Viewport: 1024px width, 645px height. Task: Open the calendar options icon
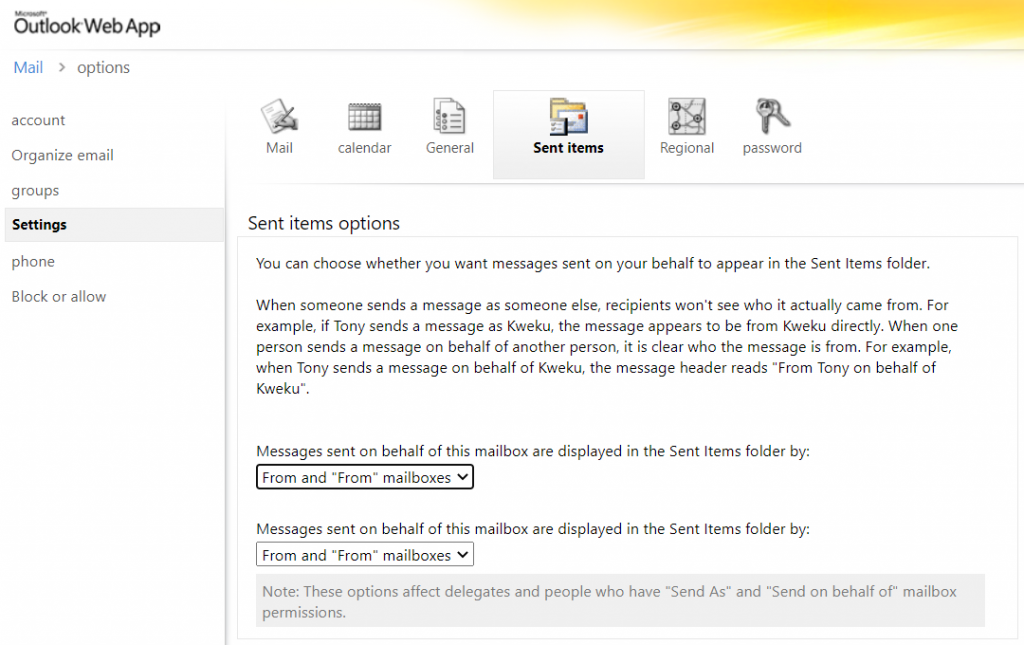[364, 118]
